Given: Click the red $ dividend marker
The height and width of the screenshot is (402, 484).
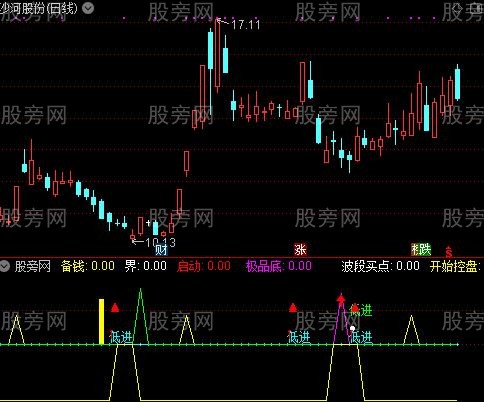Looking at the screenshot, I should pos(449,252).
